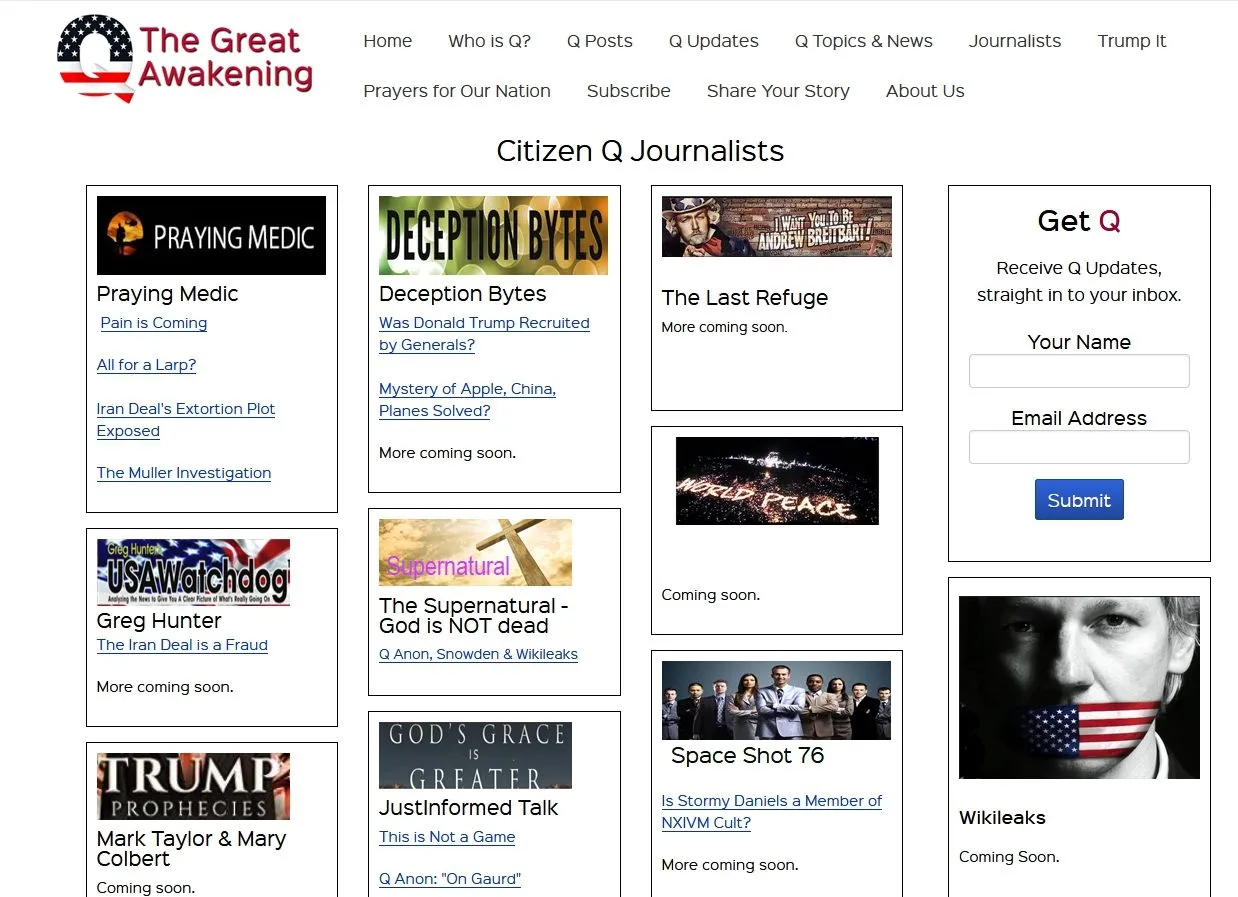1238x897 pixels.
Task: Open 'The Muller Investigation' link
Action: 184,473
